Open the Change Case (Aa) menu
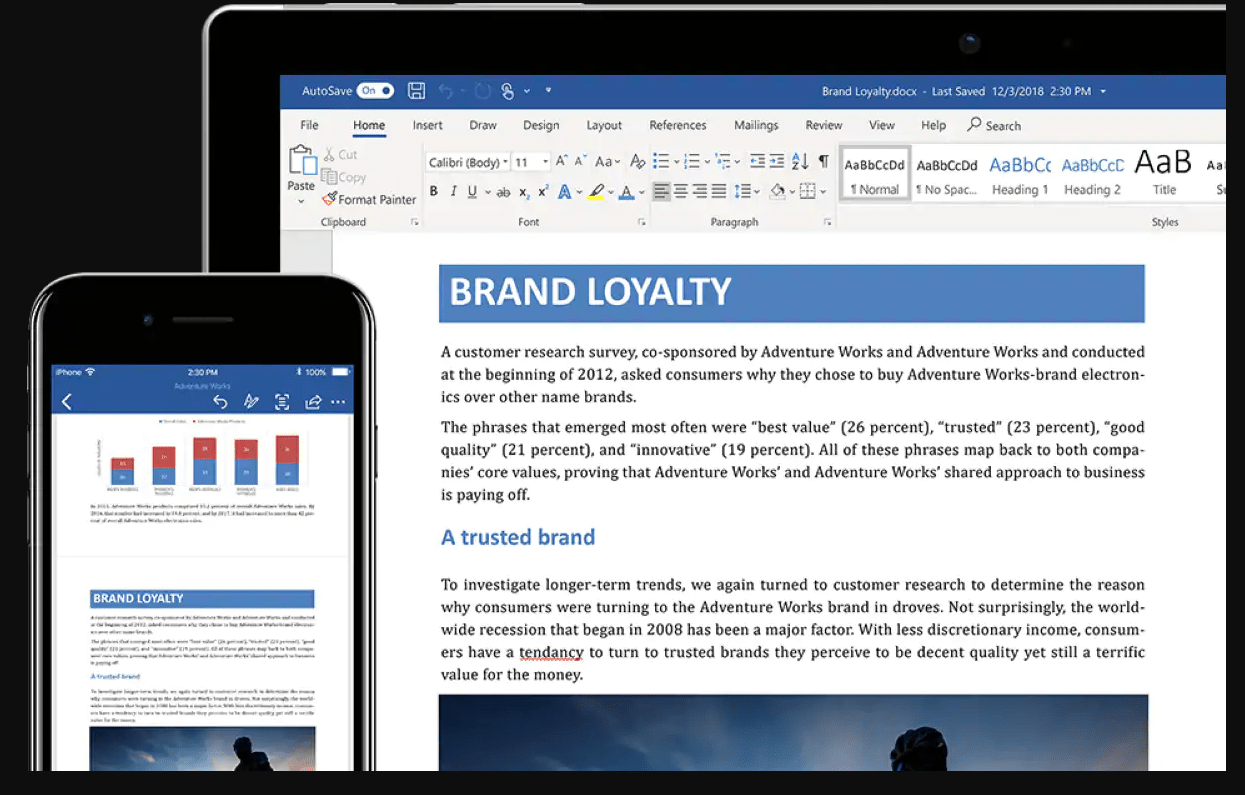Screen dimensions: 1245x795 [x=607, y=161]
